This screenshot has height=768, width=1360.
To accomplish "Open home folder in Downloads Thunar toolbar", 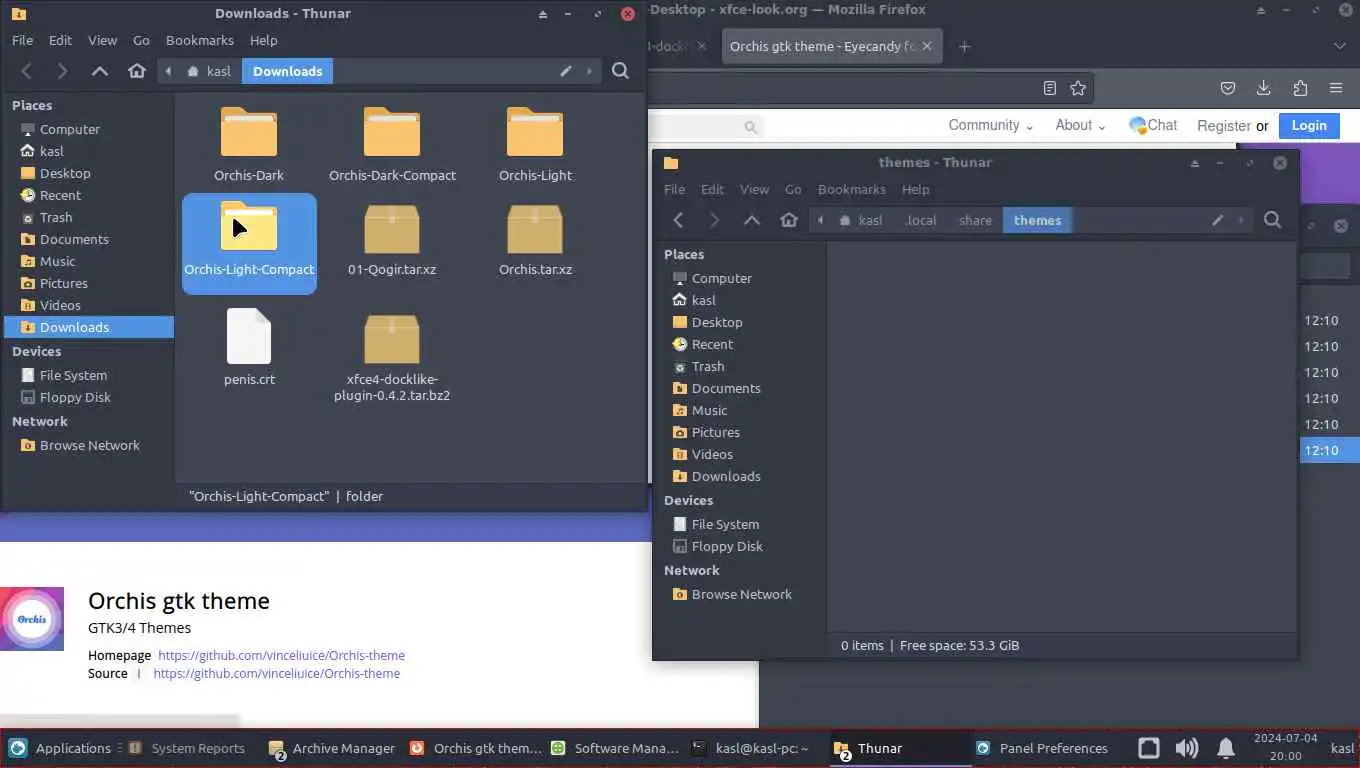I will [137, 71].
